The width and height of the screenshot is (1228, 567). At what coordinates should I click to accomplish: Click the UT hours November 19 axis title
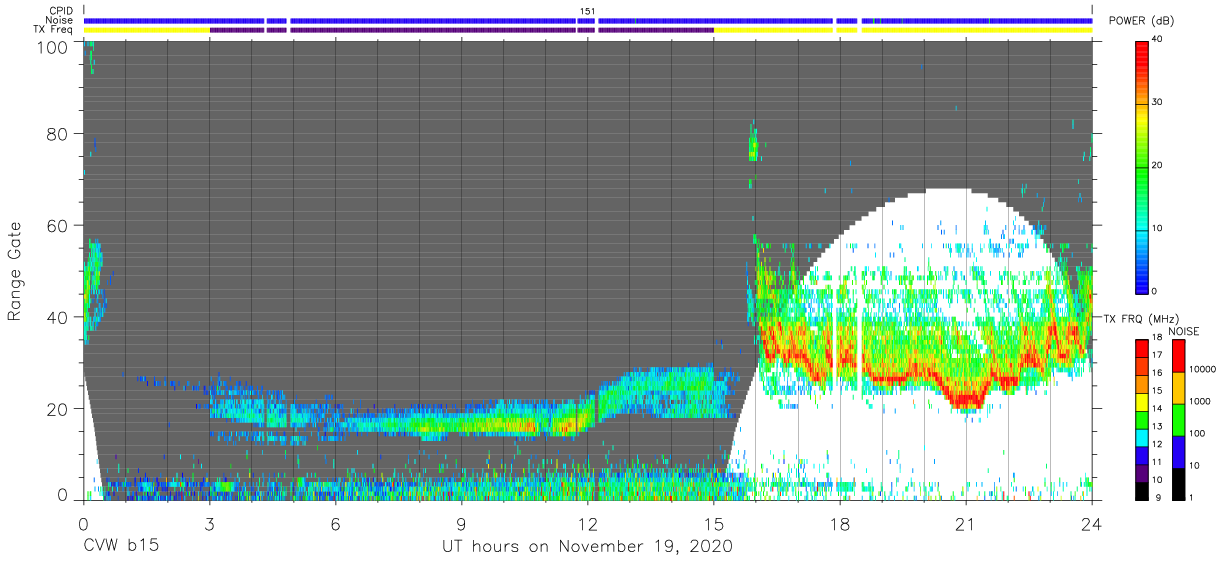coord(588,547)
